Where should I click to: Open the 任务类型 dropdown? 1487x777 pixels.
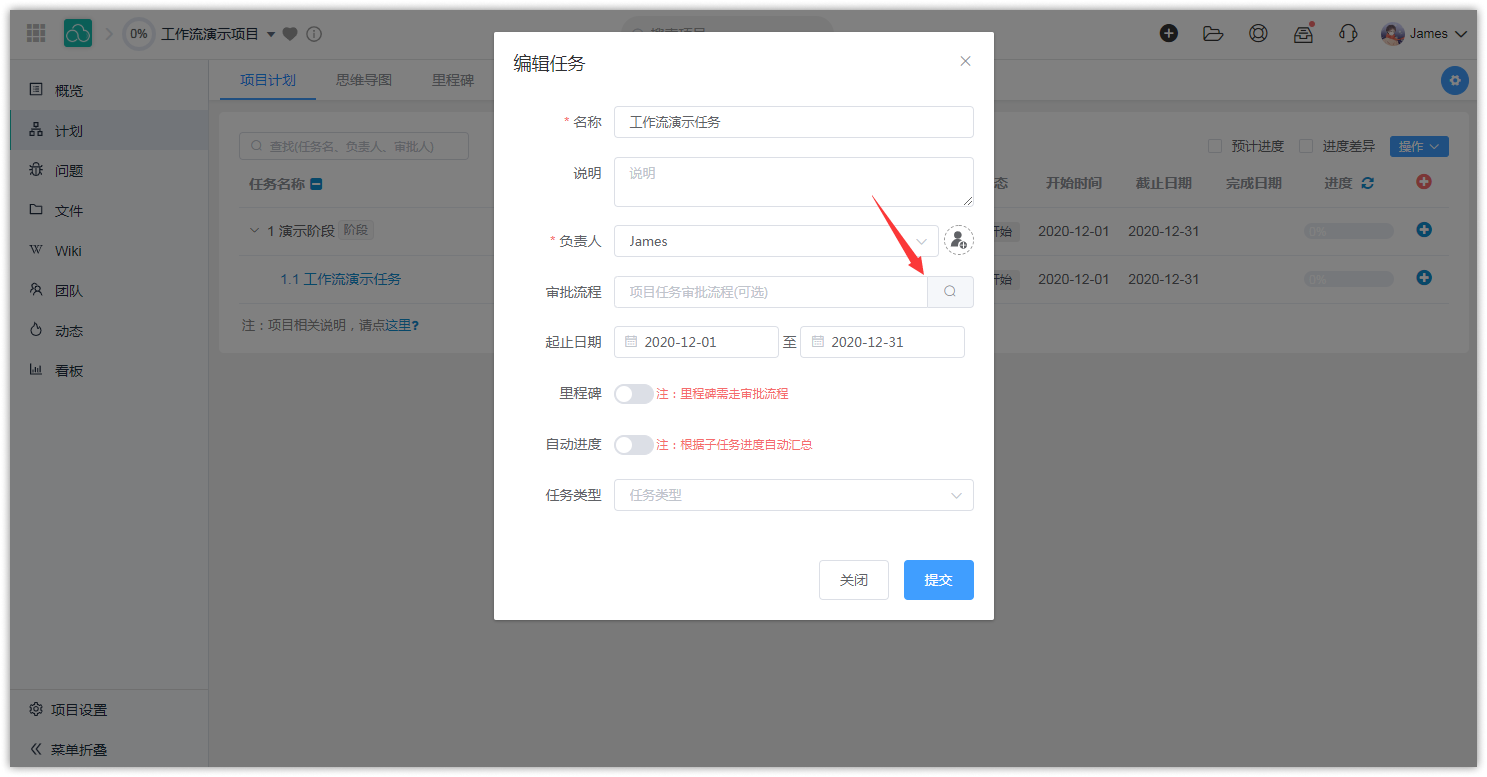point(793,495)
